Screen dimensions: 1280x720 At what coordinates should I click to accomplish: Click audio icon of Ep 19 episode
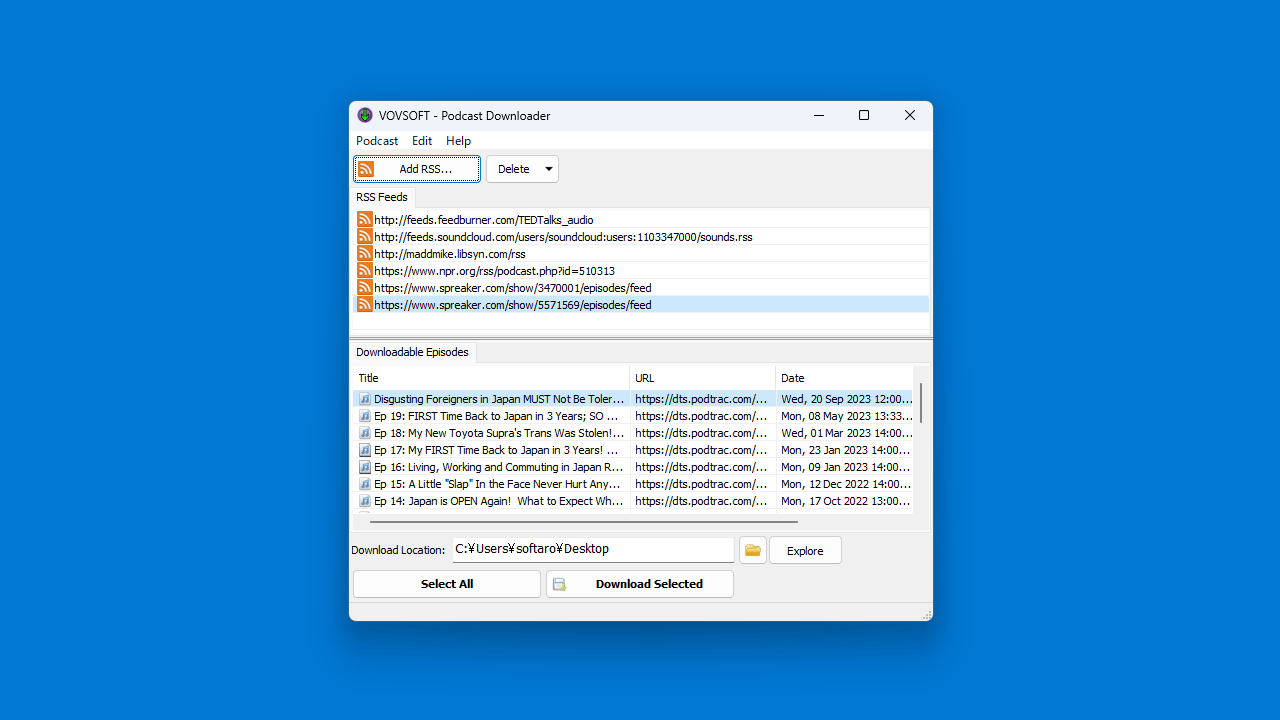365,416
